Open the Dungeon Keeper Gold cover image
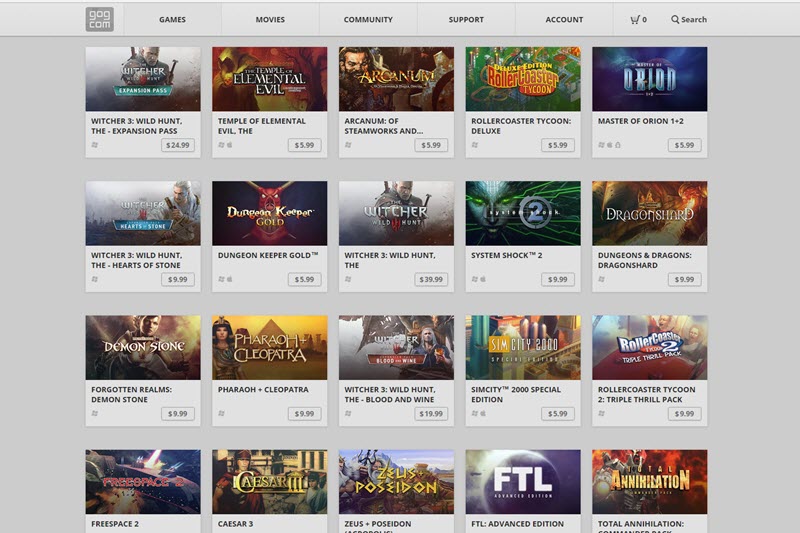This screenshot has height=533, width=800. [x=269, y=213]
